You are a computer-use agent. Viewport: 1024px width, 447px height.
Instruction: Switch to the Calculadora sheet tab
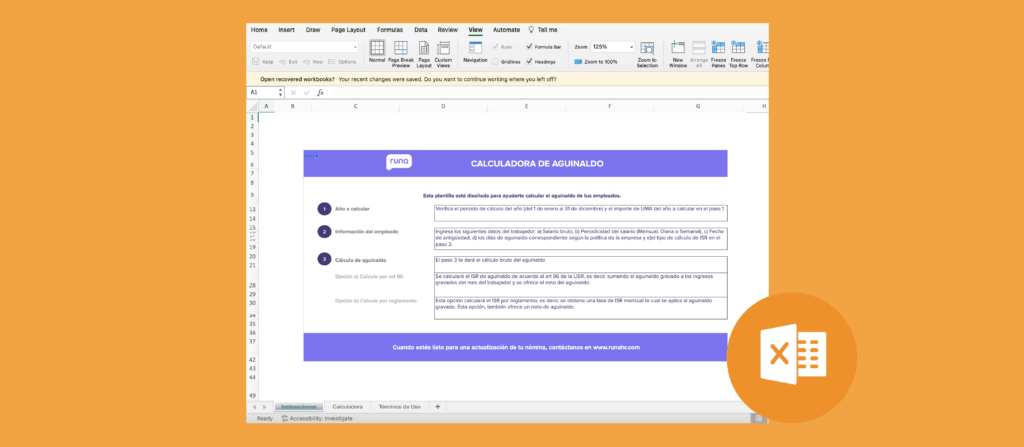347,407
